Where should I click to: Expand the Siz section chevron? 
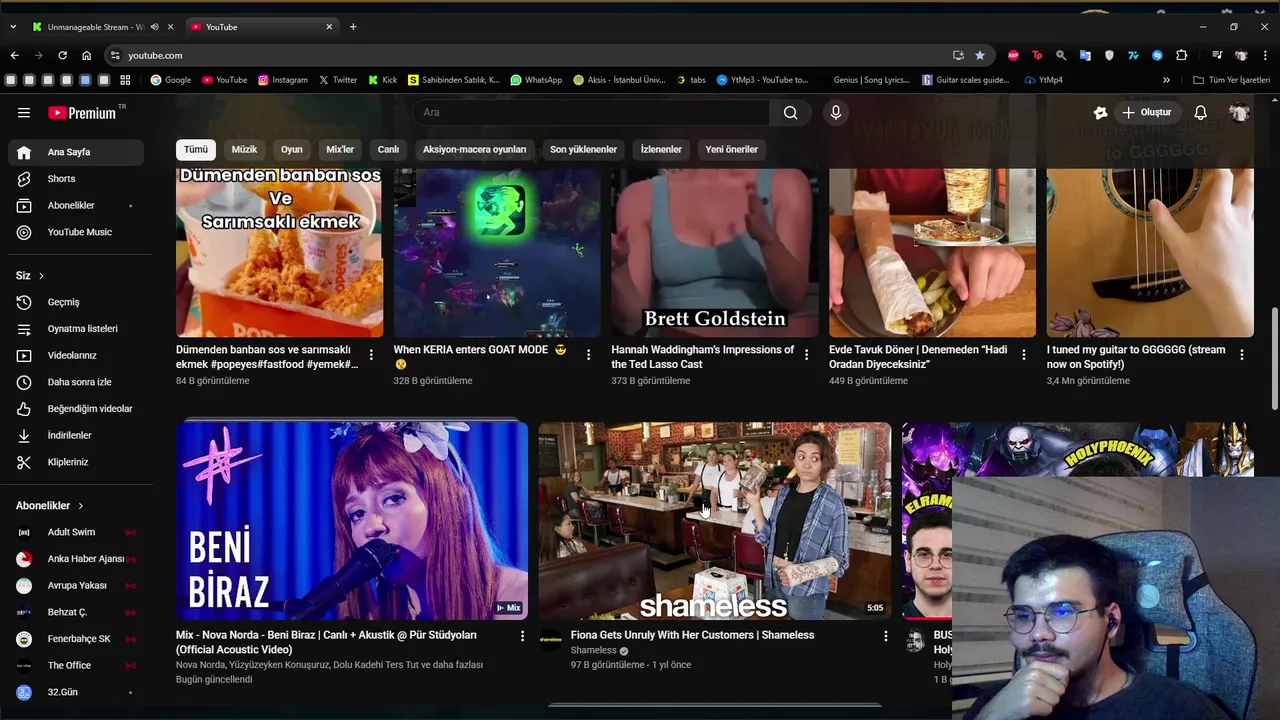pyautogui.click(x=41, y=276)
